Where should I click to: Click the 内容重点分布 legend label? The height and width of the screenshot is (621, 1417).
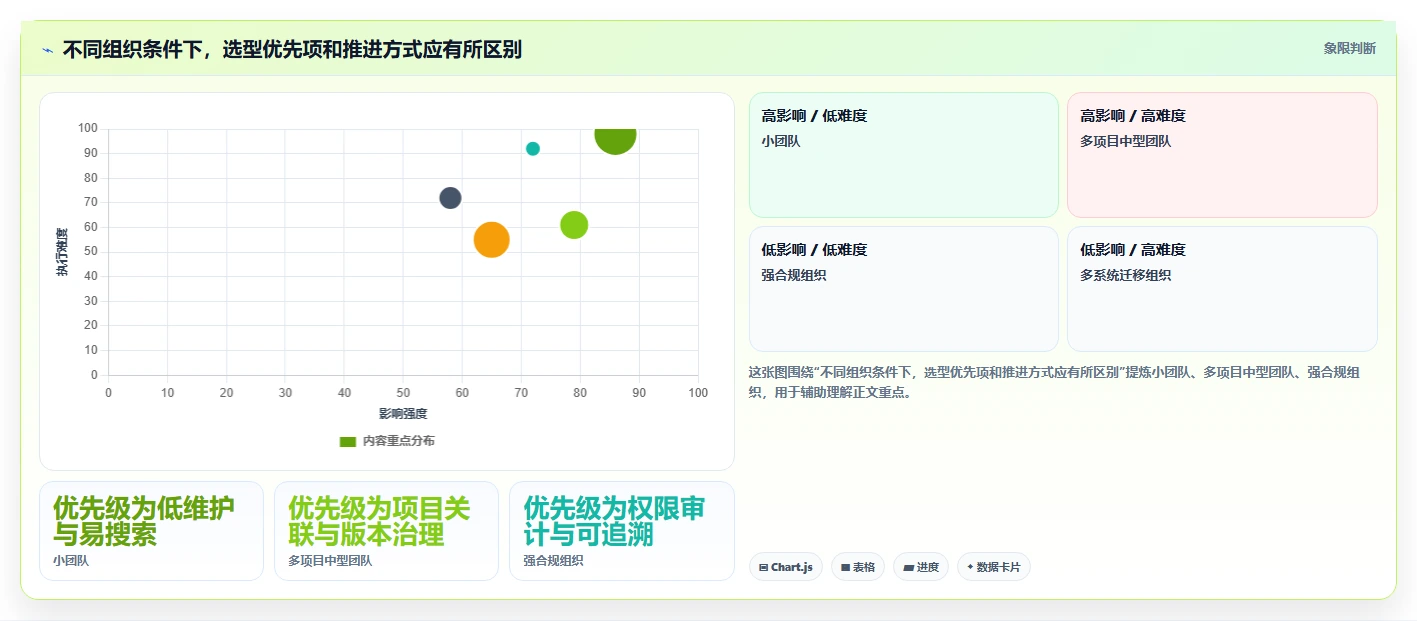pyautogui.click(x=398, y=441)
